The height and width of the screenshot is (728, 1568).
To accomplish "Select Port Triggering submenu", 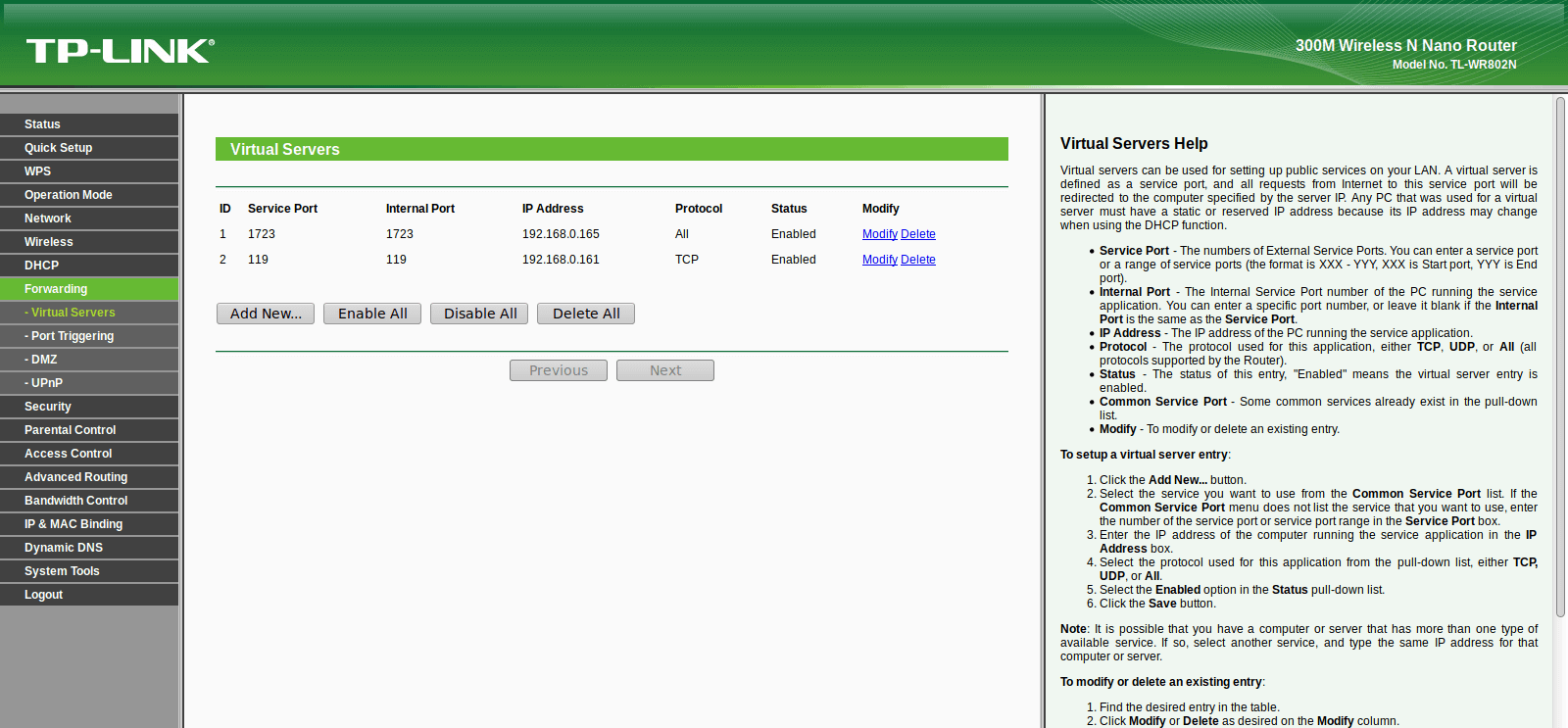I will [x=89, y=336].
